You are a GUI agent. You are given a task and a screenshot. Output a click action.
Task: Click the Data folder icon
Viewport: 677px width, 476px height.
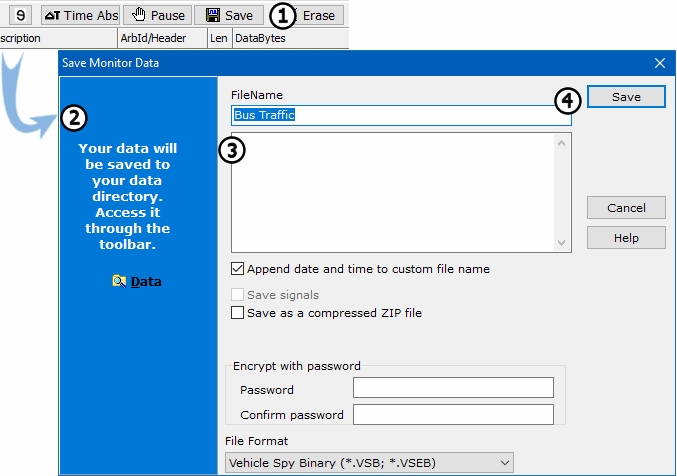coord(119,282)
